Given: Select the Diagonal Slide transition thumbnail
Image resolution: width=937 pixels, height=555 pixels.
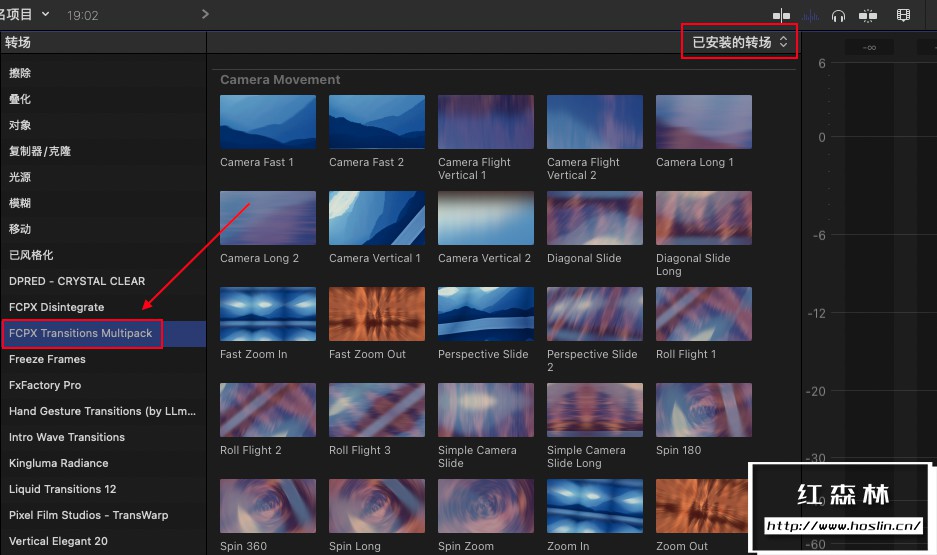Looking at the screenshot, I should point(594,218).
